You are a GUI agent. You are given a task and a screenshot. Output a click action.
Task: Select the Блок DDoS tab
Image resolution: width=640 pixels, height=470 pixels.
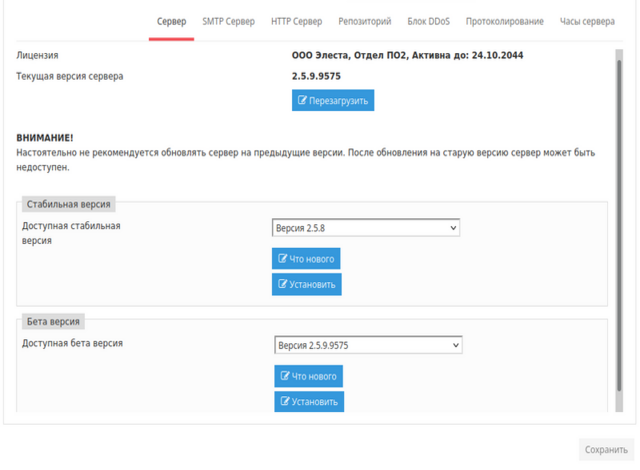tap(429, 21)
